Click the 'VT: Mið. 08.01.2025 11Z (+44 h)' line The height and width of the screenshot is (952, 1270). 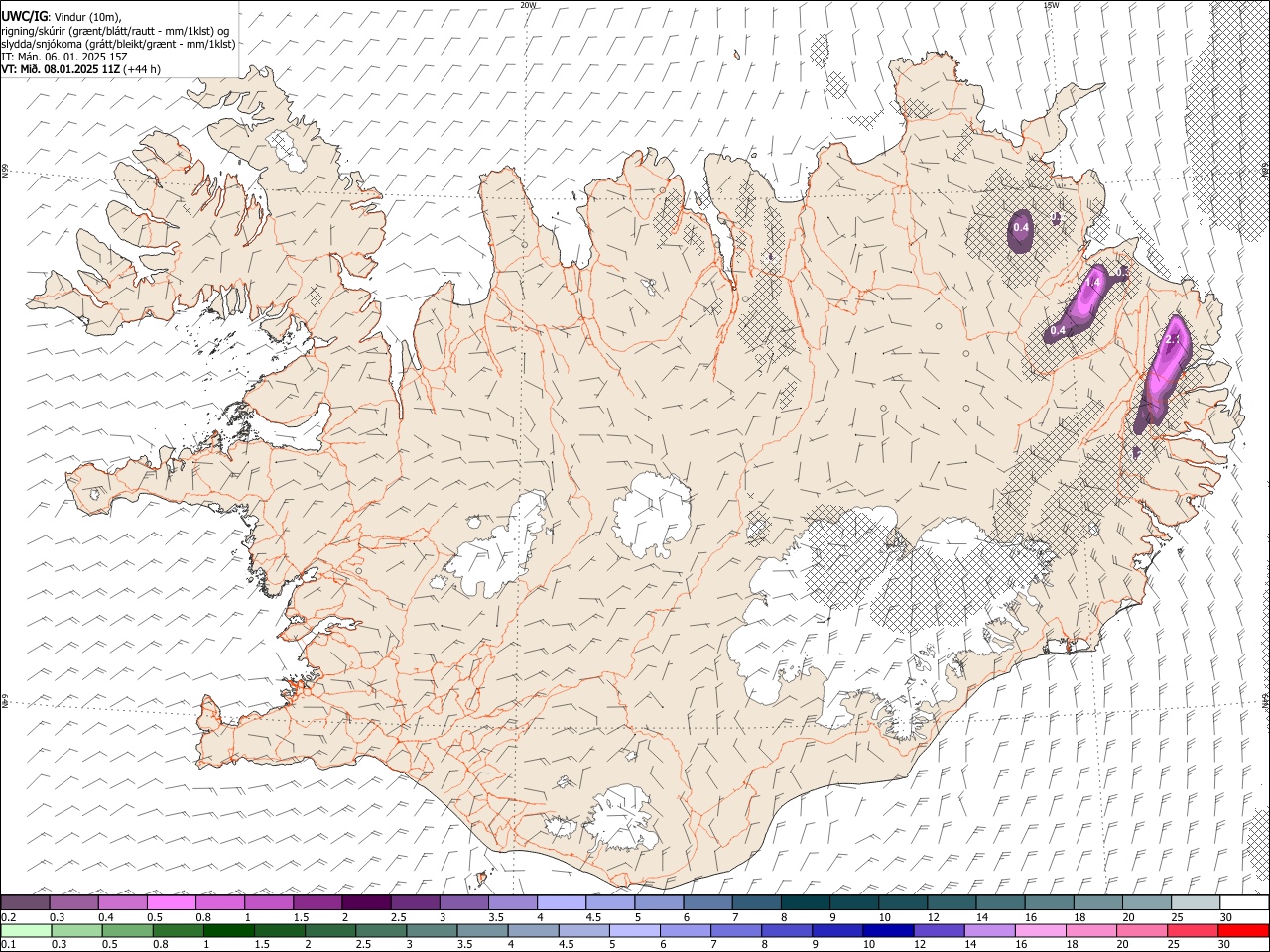point(80,69)
